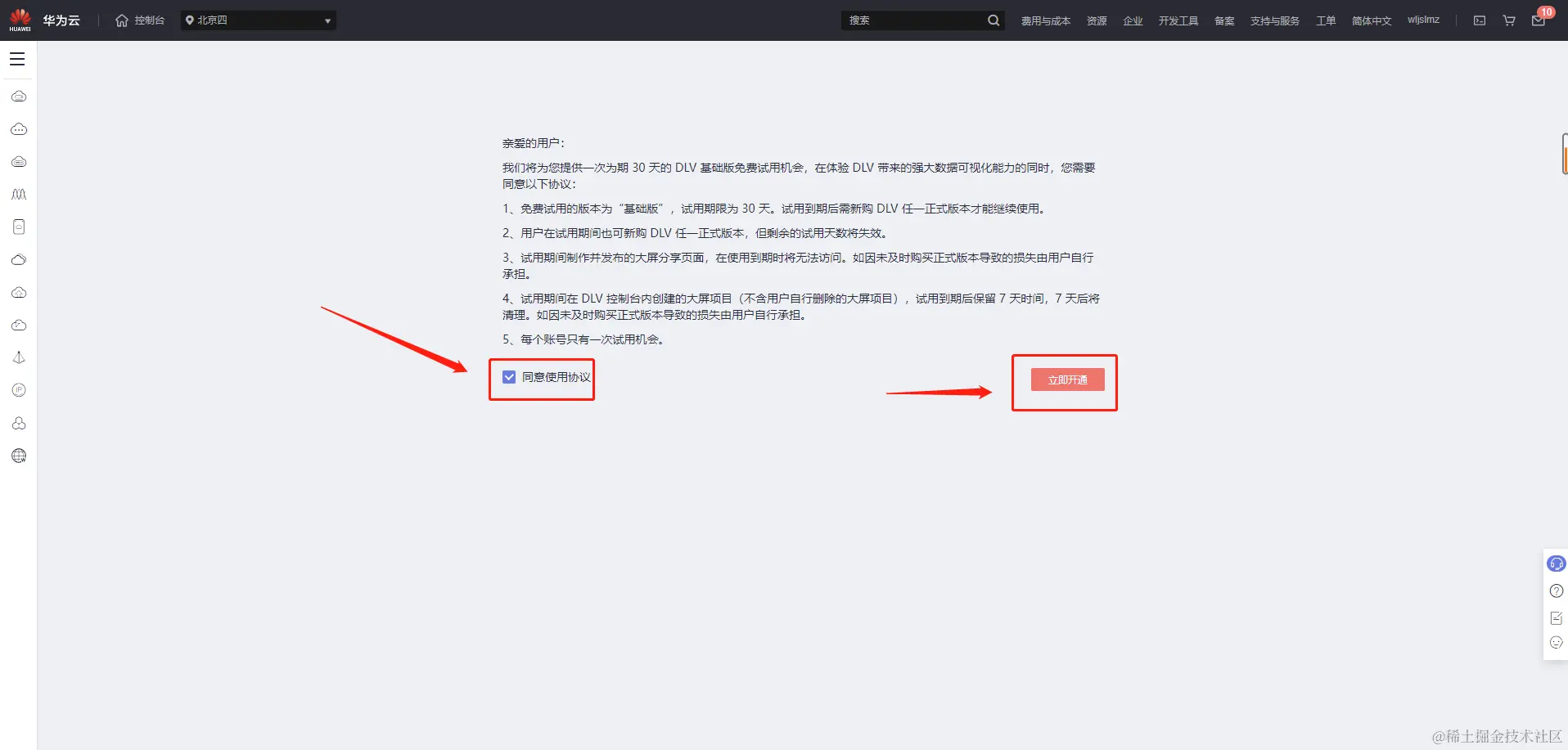Open the cloud with diagonal arrow sidebar icon

click(19, 326)
